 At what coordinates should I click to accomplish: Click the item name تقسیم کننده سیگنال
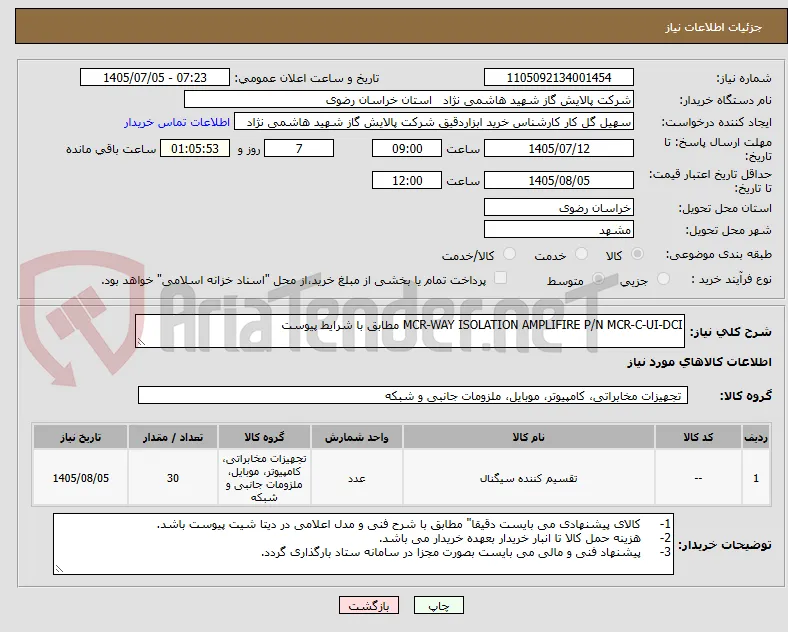pyautogui.click(x=529, y=478)
